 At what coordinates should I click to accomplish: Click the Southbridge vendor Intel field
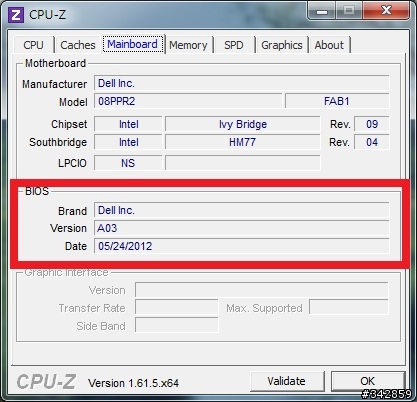[x=128, y=142]
